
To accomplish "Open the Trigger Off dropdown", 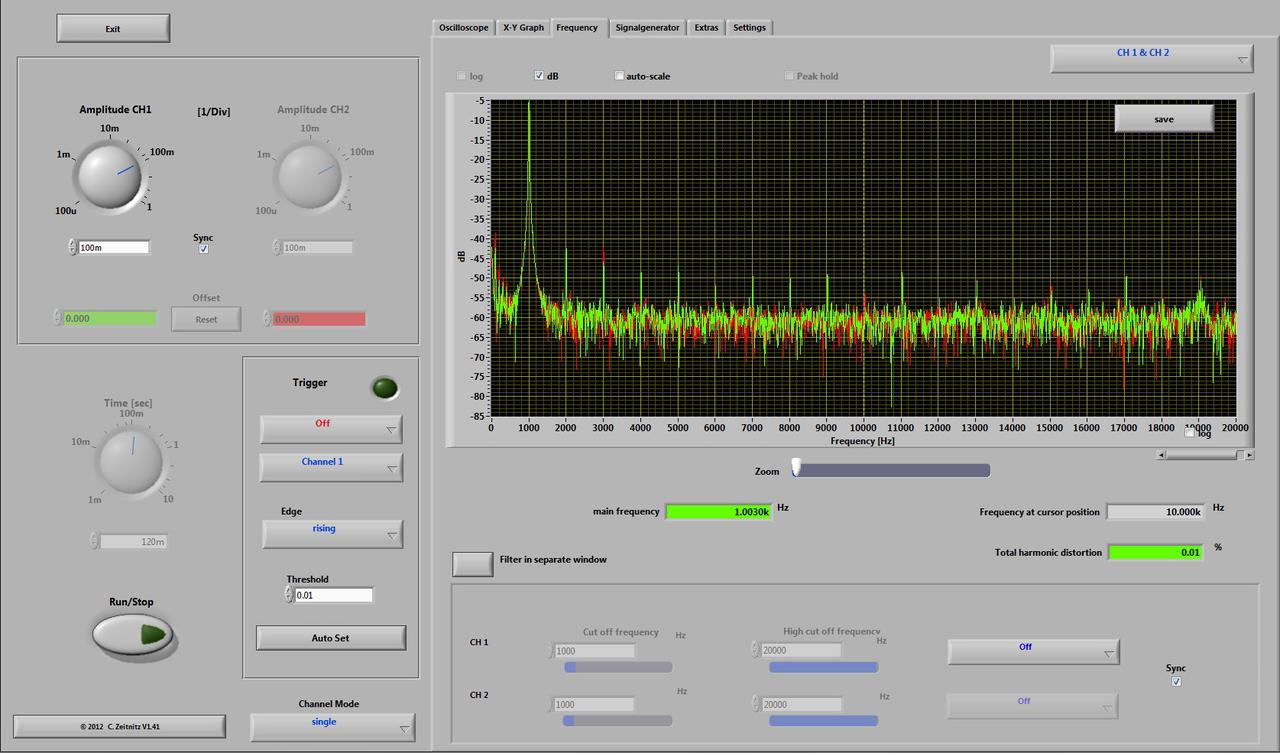I will (331, 429).
